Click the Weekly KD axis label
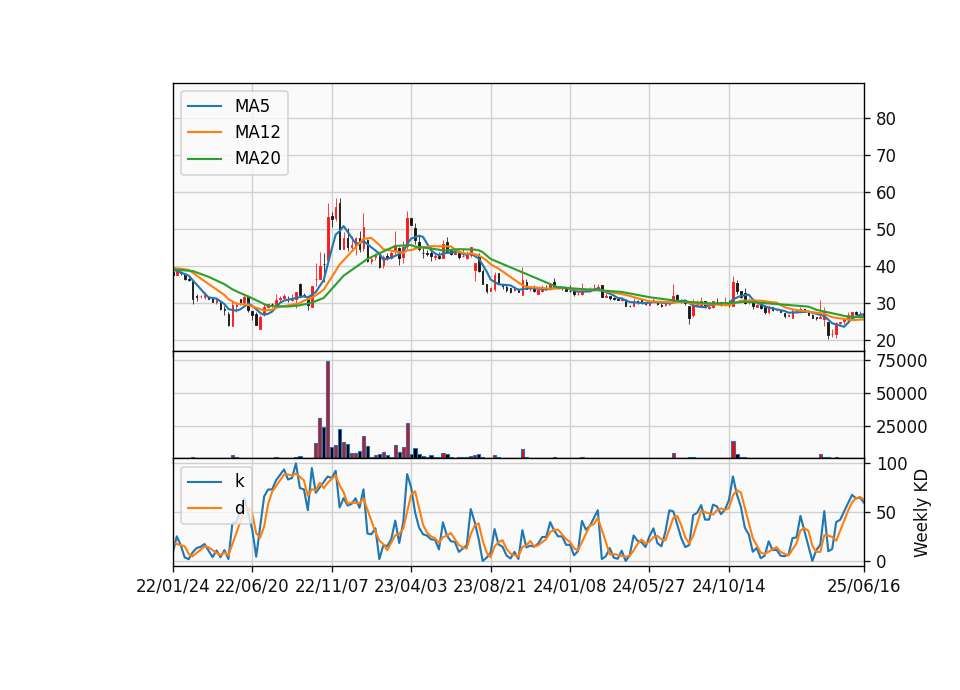The height and width of the screenshot is (690, 960). point(920,513)
